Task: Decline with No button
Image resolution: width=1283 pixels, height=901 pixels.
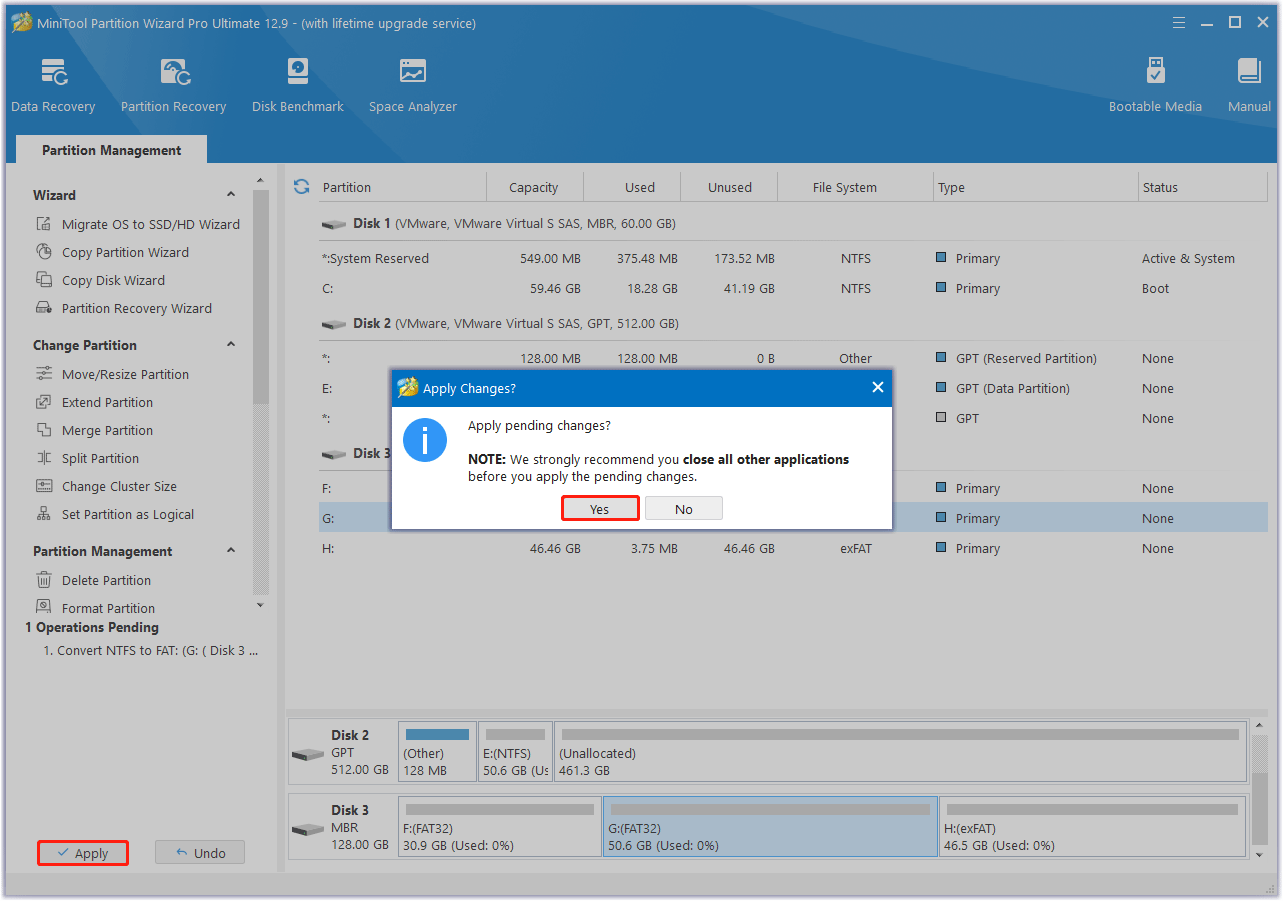Action: [x=684, y=509]
